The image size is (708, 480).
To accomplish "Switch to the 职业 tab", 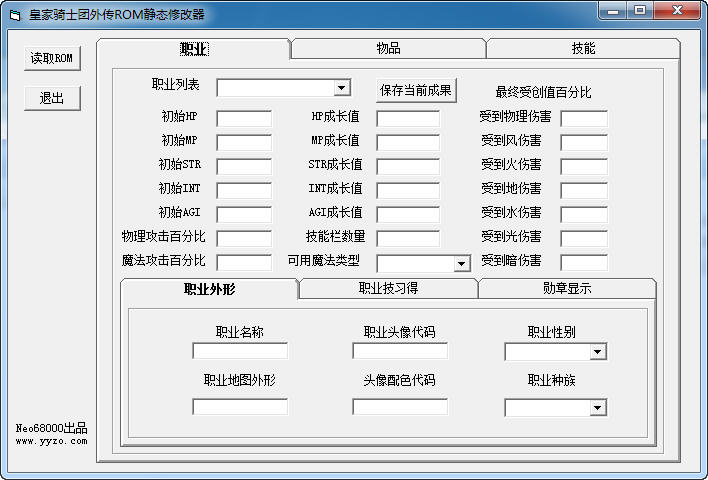I will 194,49.
